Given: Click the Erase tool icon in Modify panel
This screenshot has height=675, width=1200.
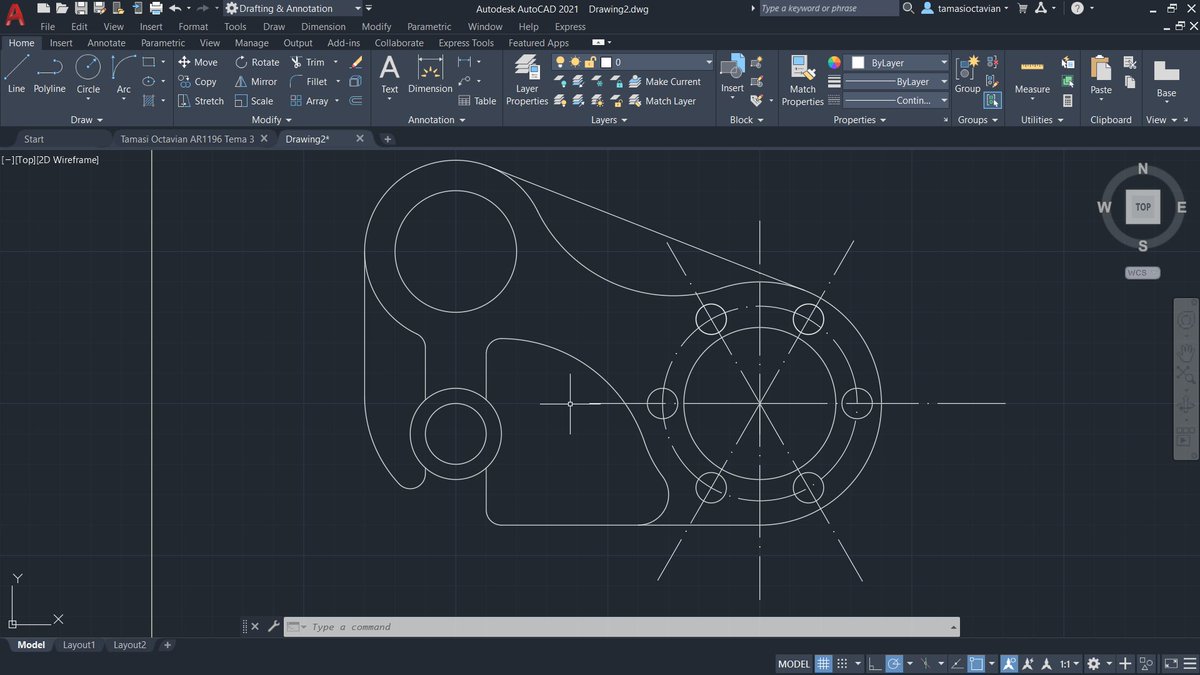Looking at the screenshot, I should tap(356, 62).
